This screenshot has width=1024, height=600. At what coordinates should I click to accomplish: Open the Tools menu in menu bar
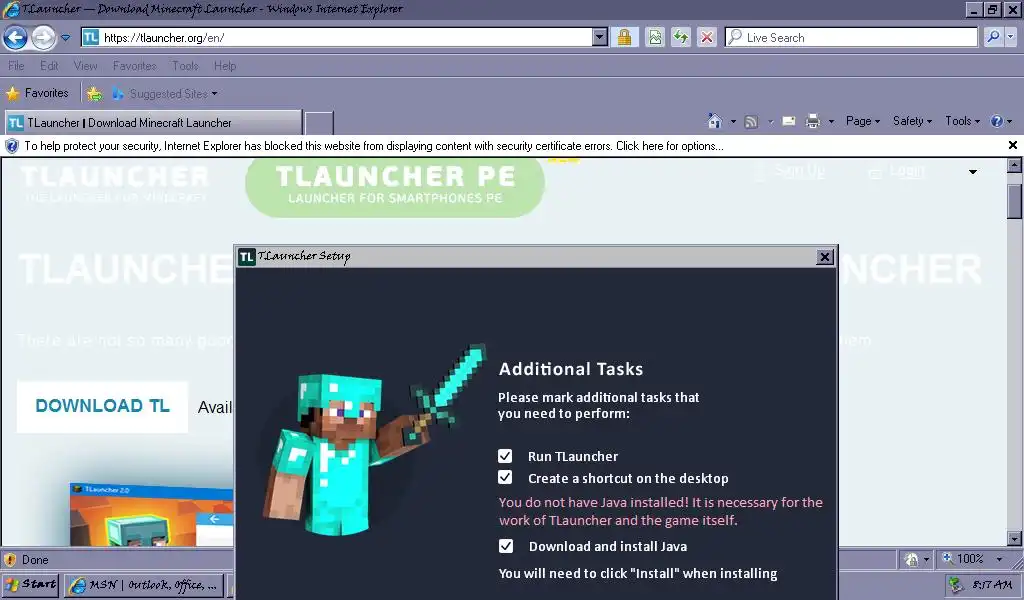185,66
